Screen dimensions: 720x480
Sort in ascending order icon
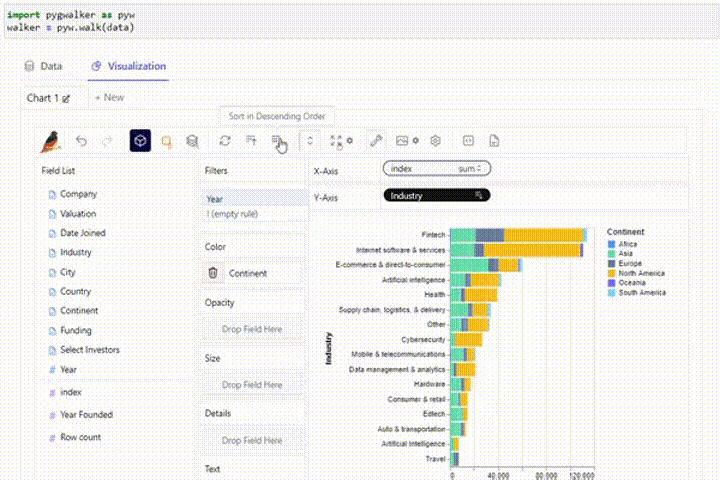(251, 141)
